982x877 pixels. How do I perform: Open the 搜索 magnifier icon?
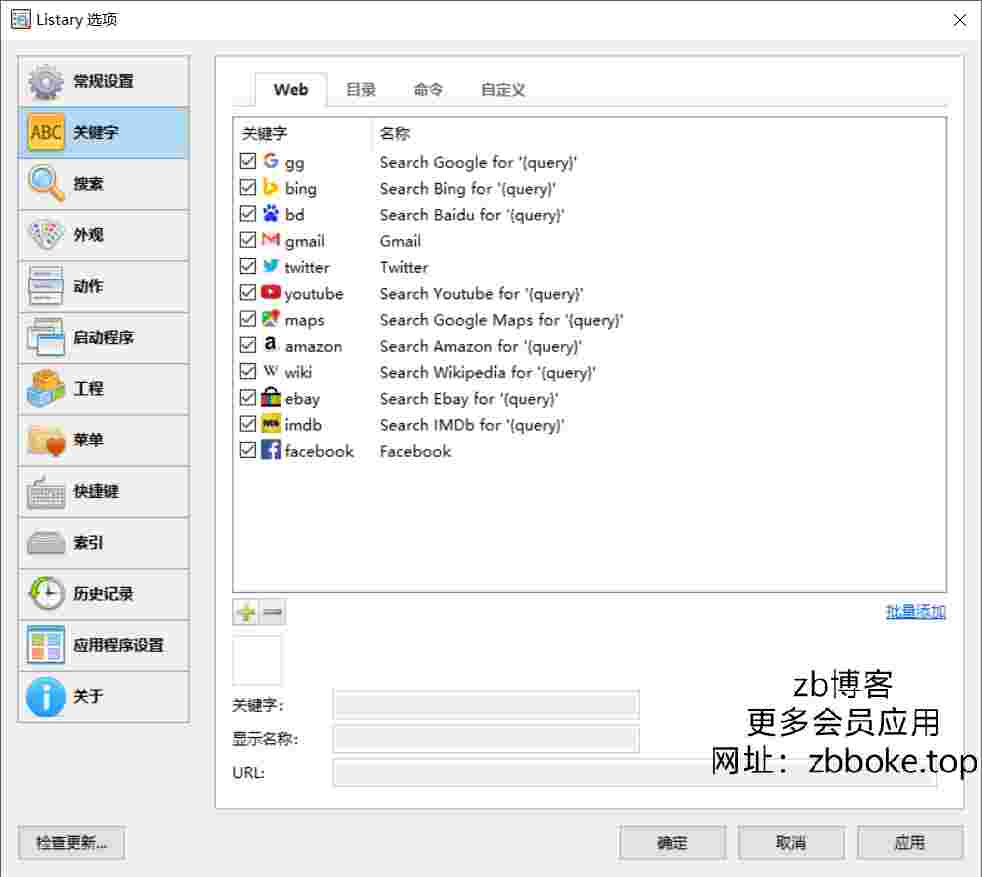[x=46, y=184]
